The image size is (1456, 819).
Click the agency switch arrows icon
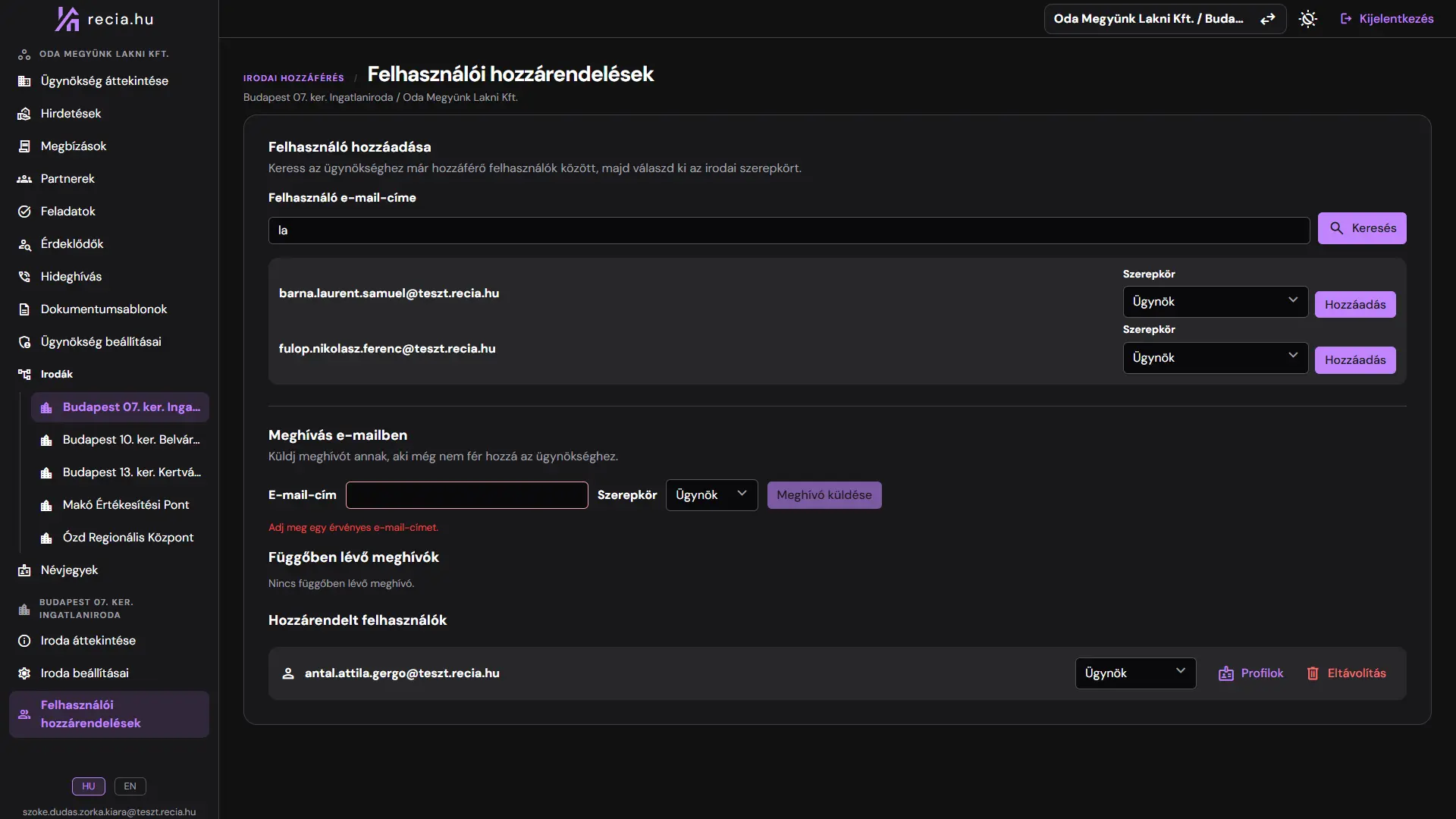[1267, 19]
